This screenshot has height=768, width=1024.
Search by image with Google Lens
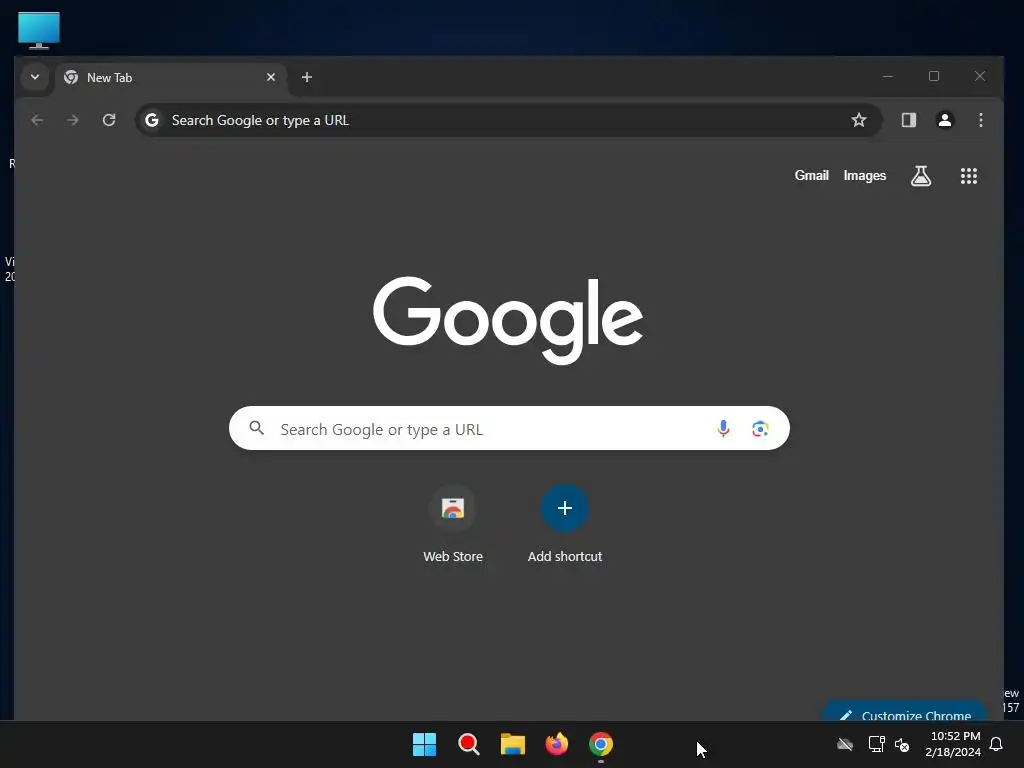coord(760,428)
